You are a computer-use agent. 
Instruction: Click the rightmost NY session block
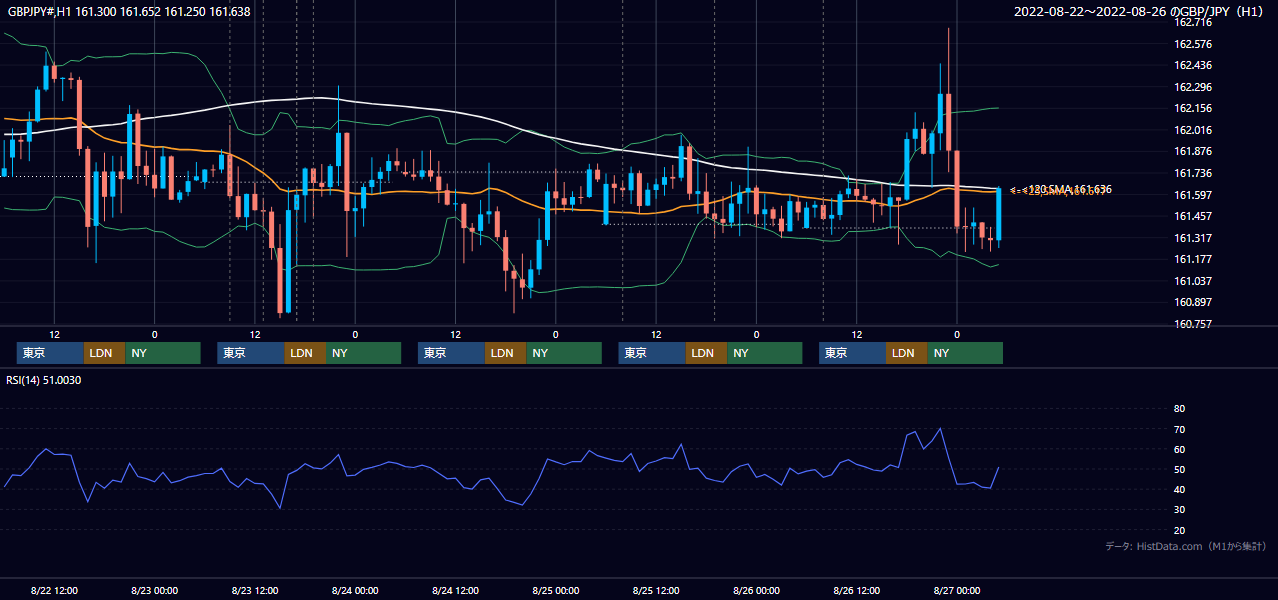[965, 353]
